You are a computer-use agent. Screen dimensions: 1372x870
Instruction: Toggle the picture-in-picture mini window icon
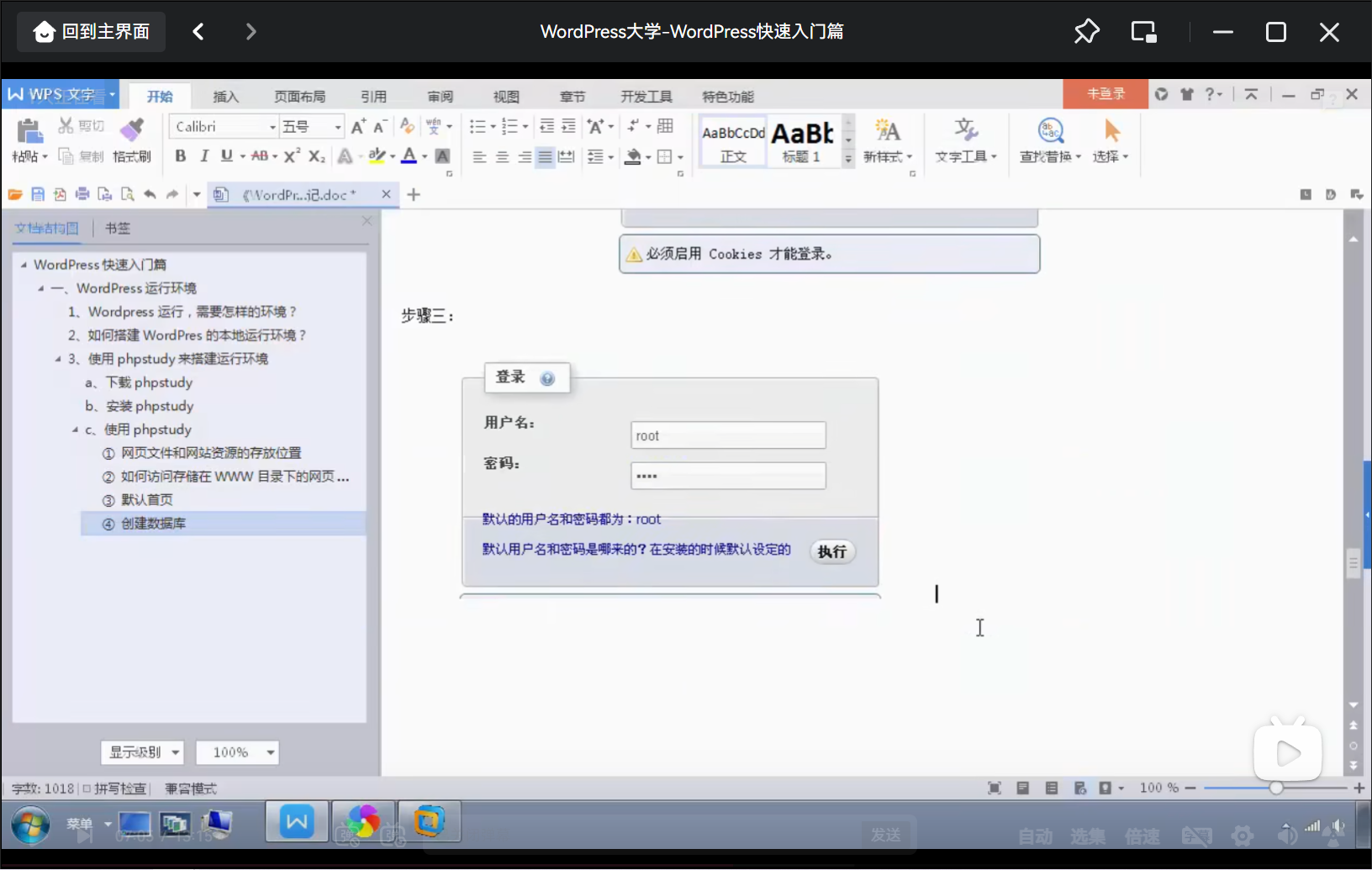pos(1143,32)
